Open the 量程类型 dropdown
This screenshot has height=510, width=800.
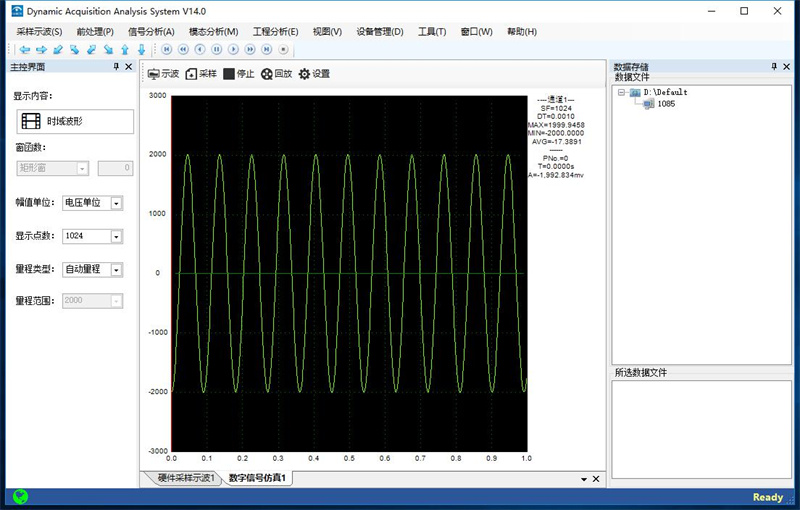tap(92, 269)
